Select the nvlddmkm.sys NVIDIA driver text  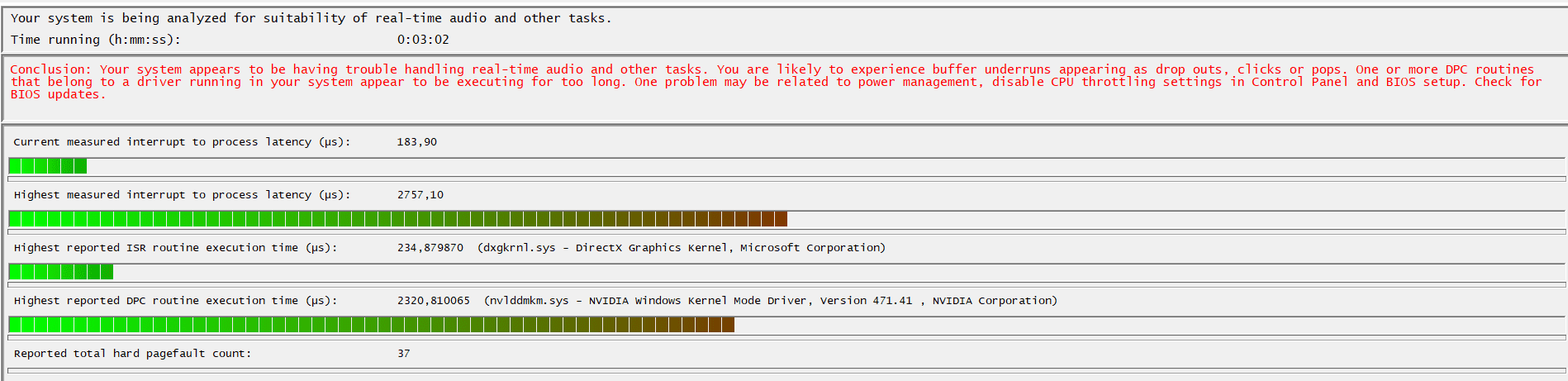tap(771, 301)
